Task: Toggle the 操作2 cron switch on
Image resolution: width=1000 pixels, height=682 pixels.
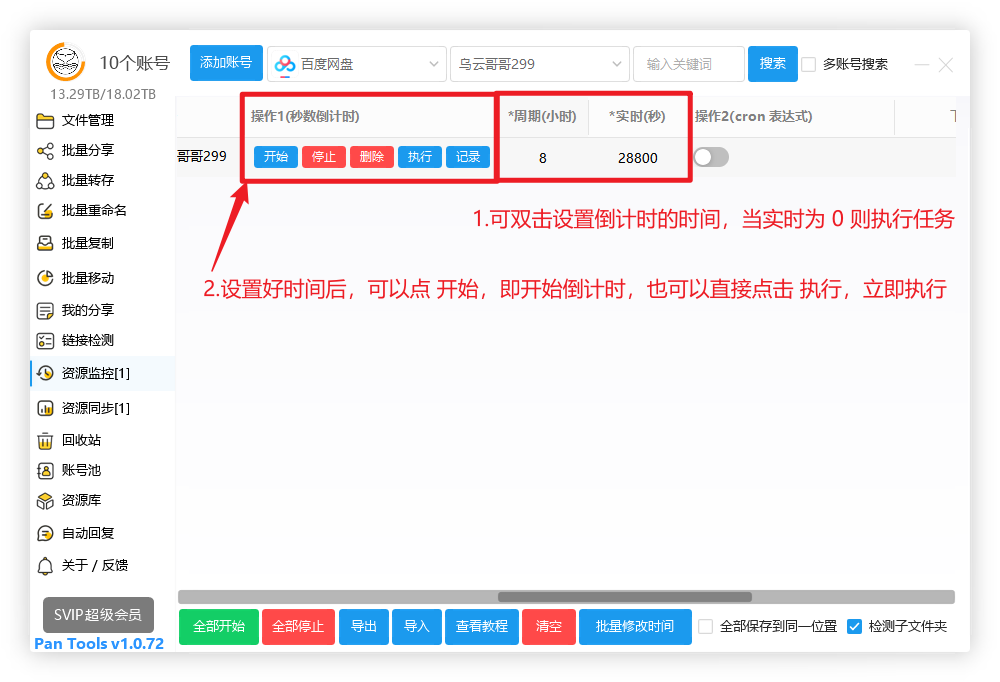Action: pyautogui.click(x=711, y=157)
